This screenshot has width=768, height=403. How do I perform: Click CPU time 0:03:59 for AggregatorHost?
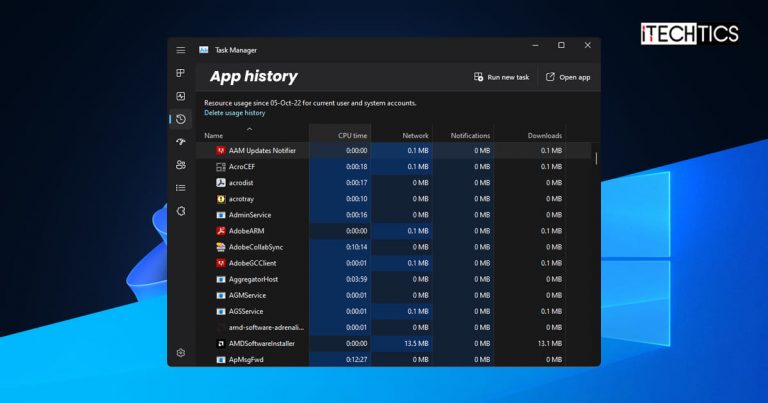[356, 279]
